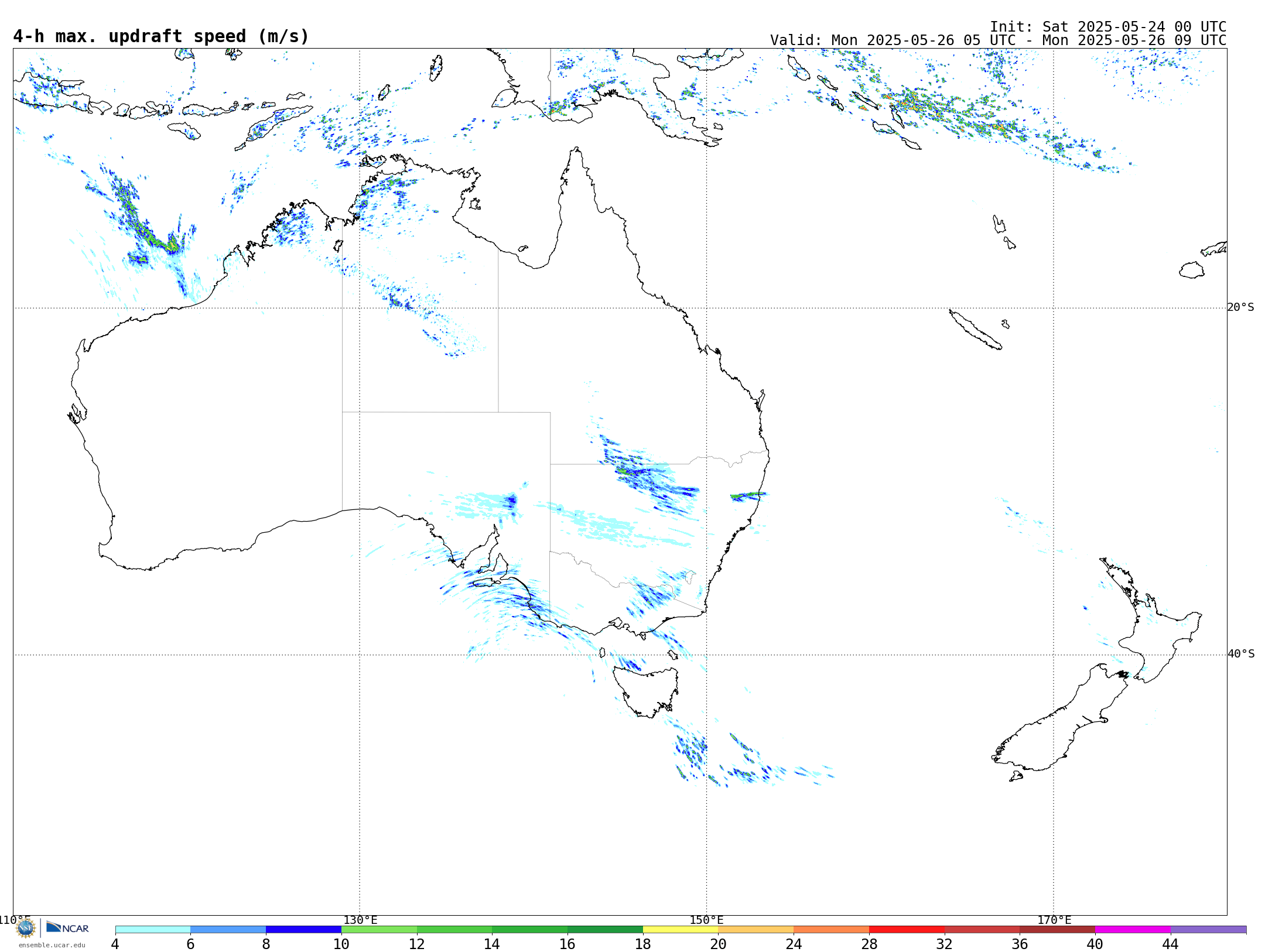The image size is (1265, 952).
Task: Click the plot title "4-h max. updraft speed (m/s)"
Action: point(161,37)
